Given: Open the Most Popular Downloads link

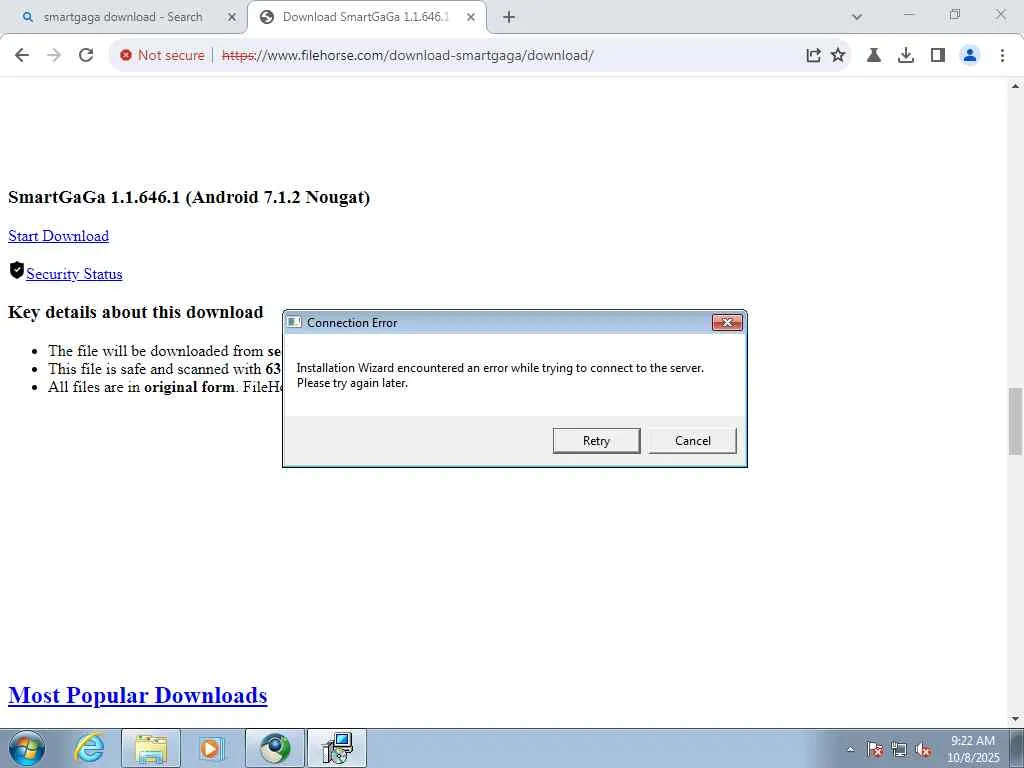Looking at the screenshot, I should pyautogui.click(x=138, y=696).
